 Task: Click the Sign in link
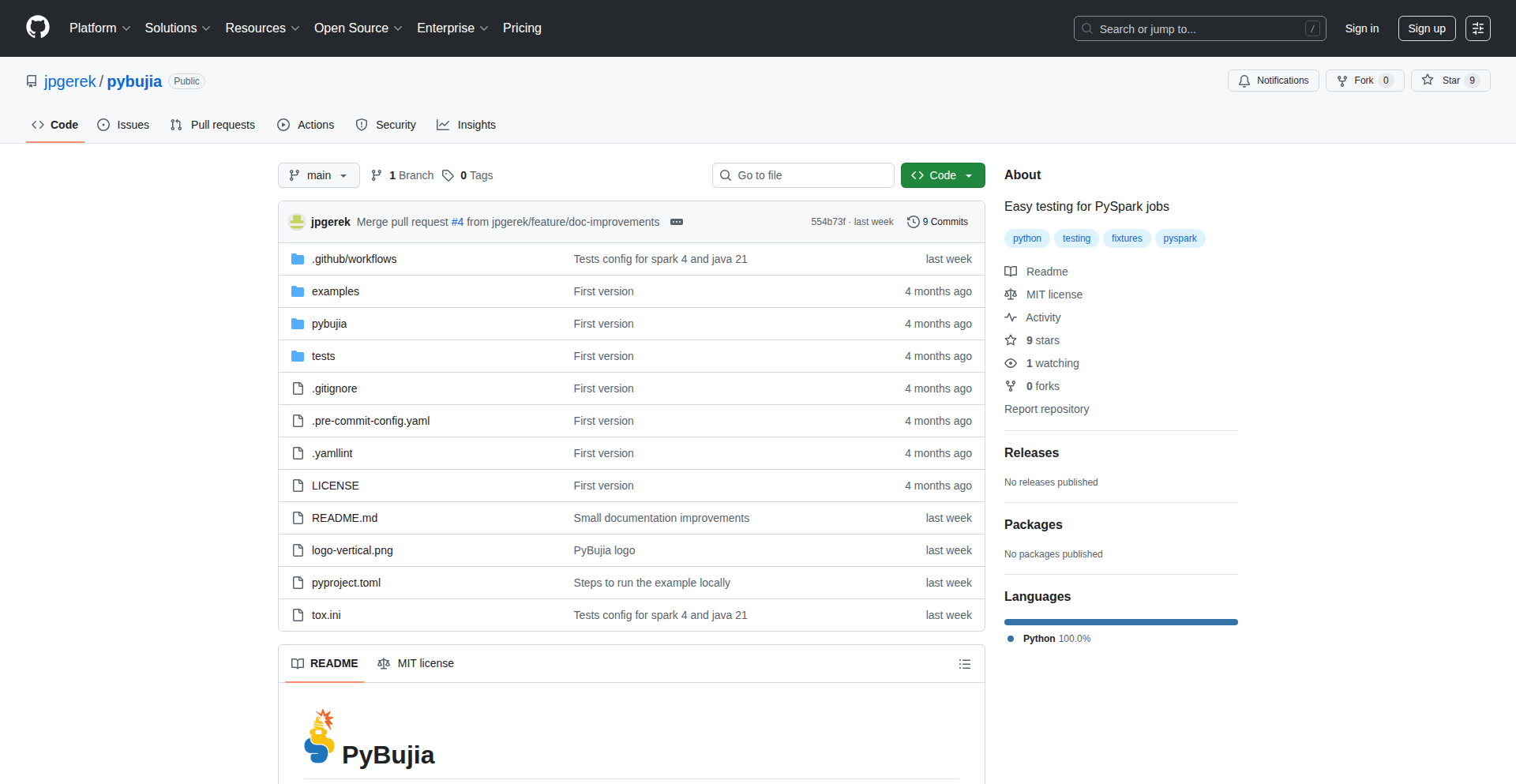tap(1361, 28)
